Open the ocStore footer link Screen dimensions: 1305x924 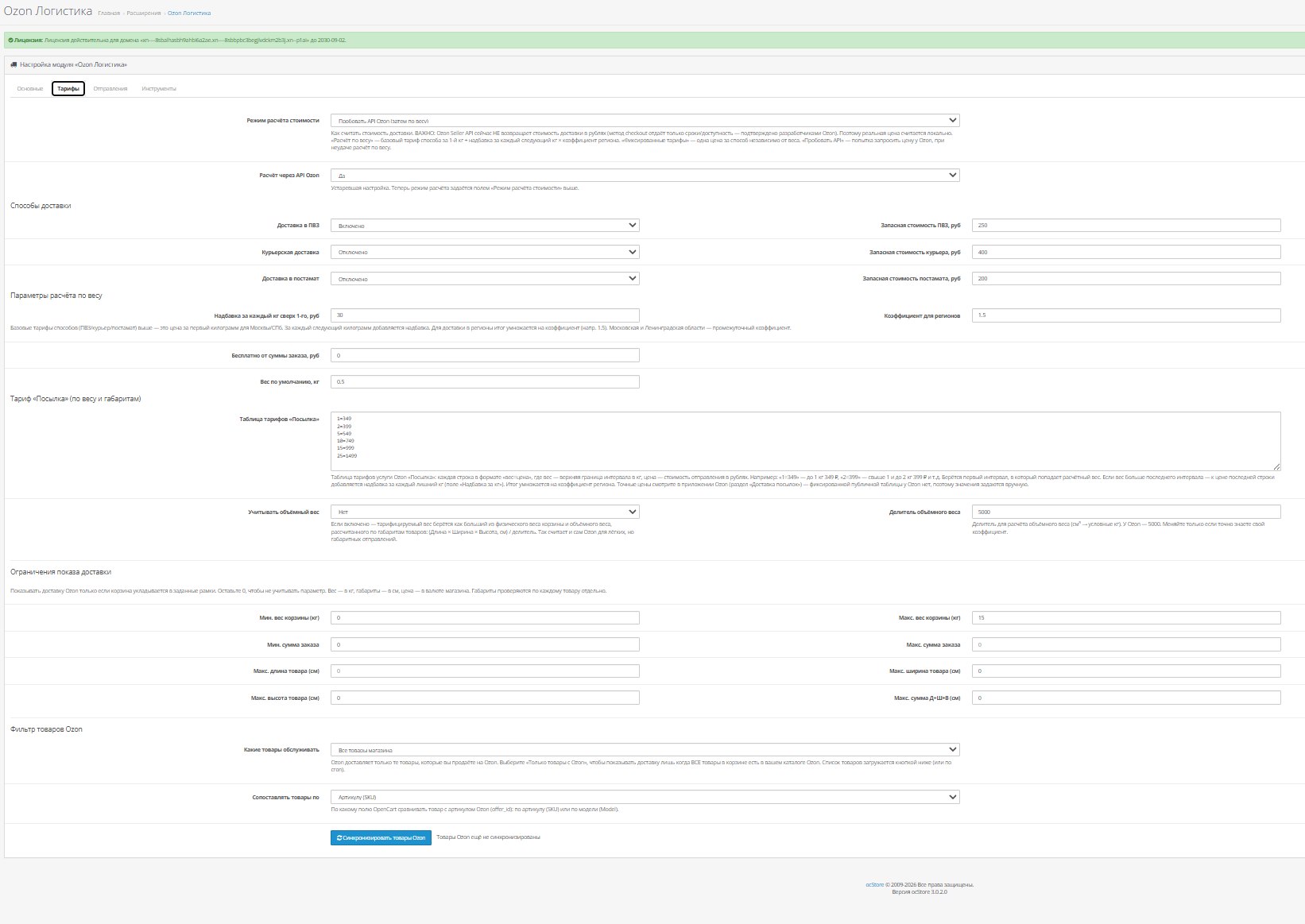coord(874,884)
